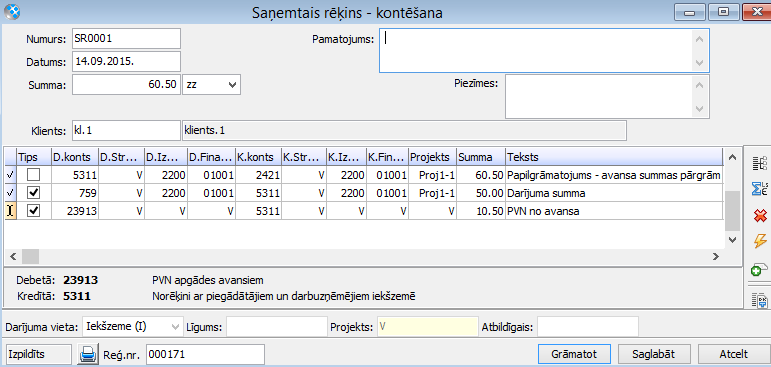Click the Projekts column header
Viewport: 771px width, 367px height.
click(x=432, y=157)
